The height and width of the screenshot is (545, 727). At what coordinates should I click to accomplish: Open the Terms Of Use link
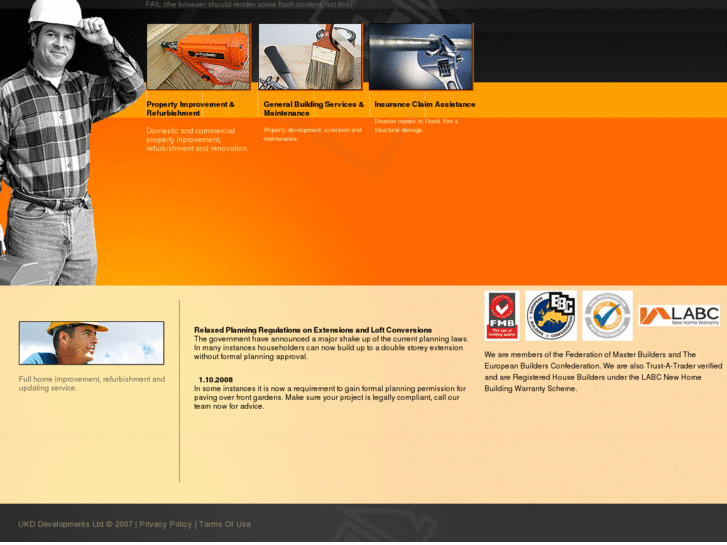coord(225,524)
